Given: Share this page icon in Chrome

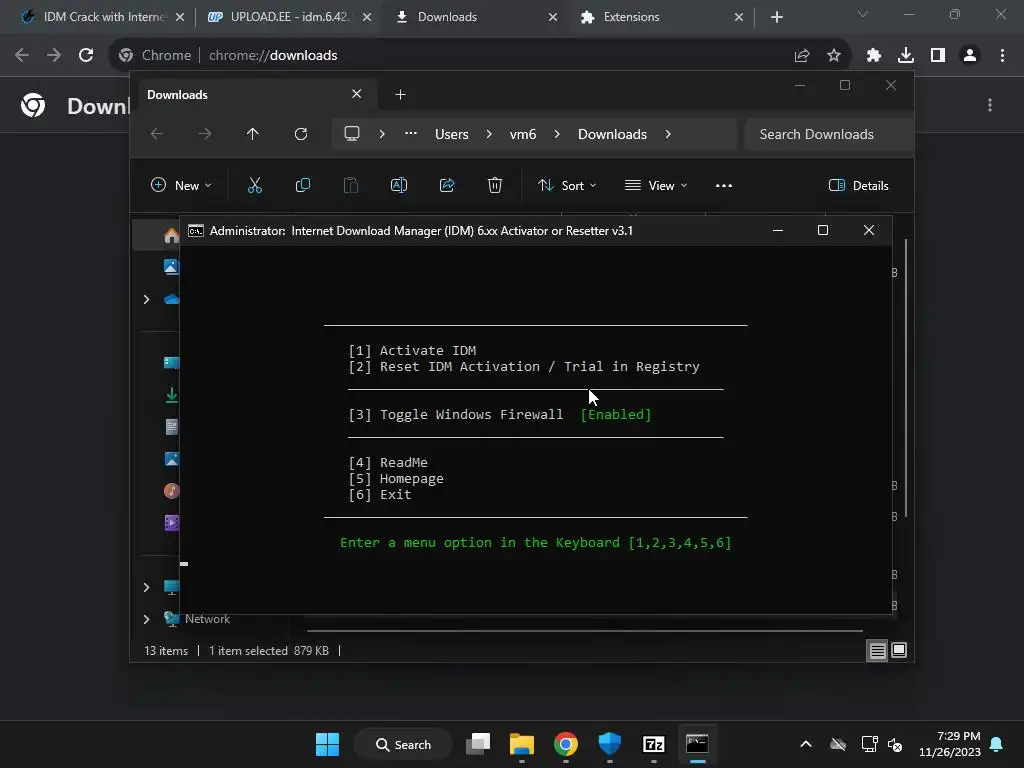Looking at the screenshot, I should click(x=802, y=56).
